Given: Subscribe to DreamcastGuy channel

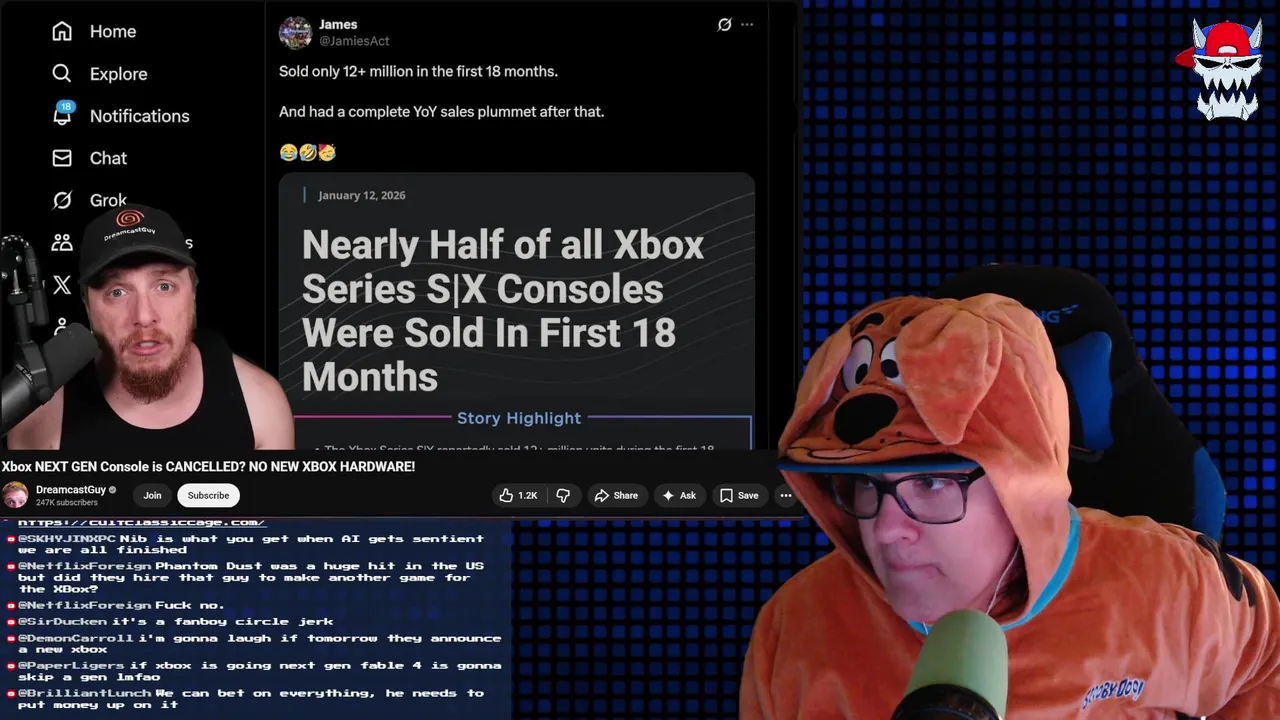Looking at the screenshot, I should [x=208, y=495].
